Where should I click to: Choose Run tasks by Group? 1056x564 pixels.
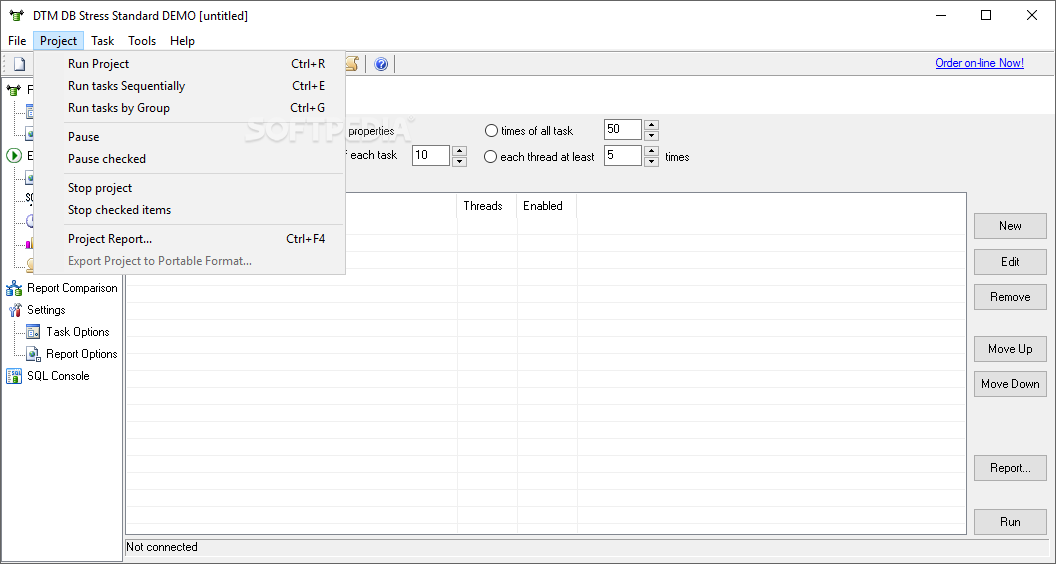[x=189, y=108]
